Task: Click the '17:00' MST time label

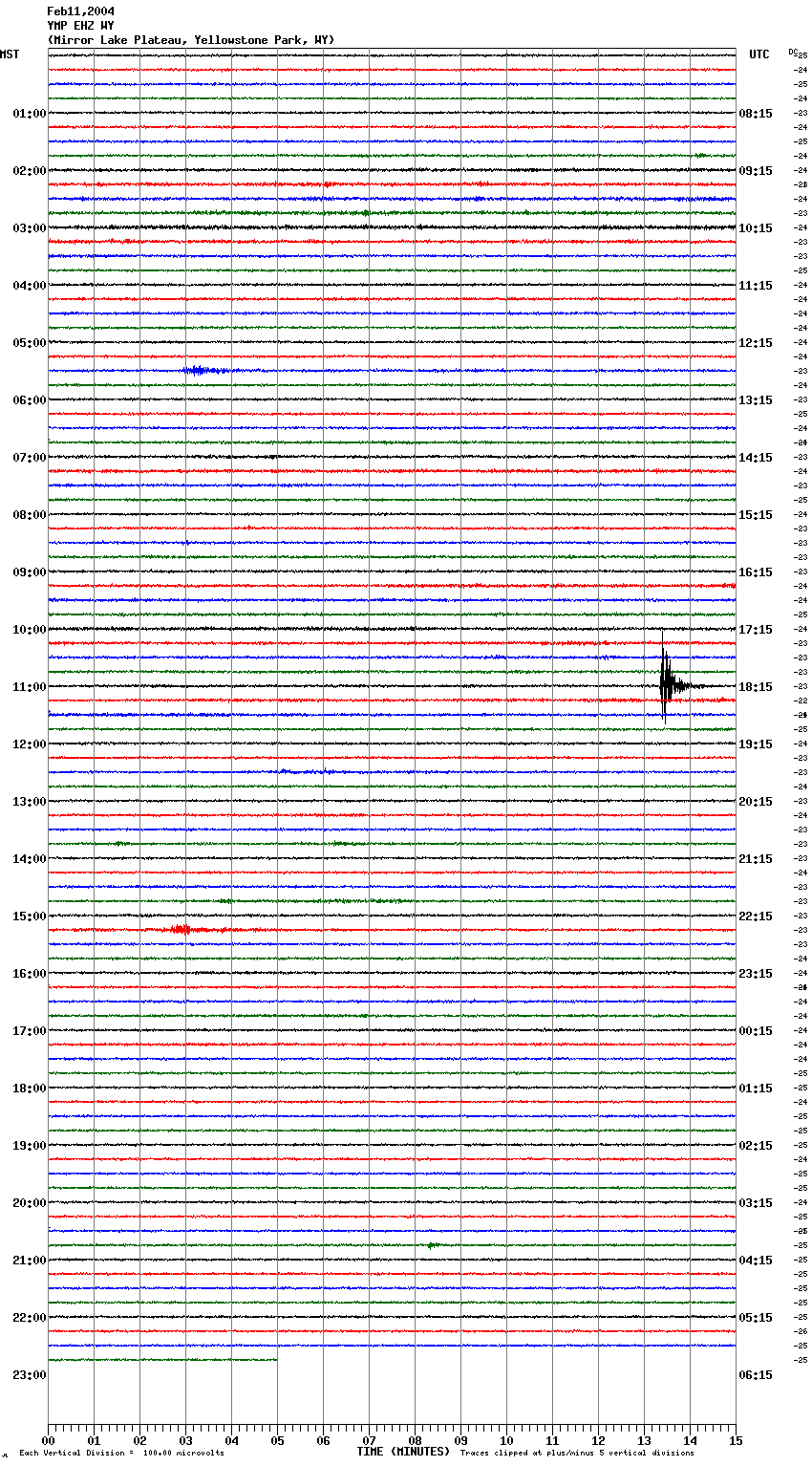Action: 30,1031
